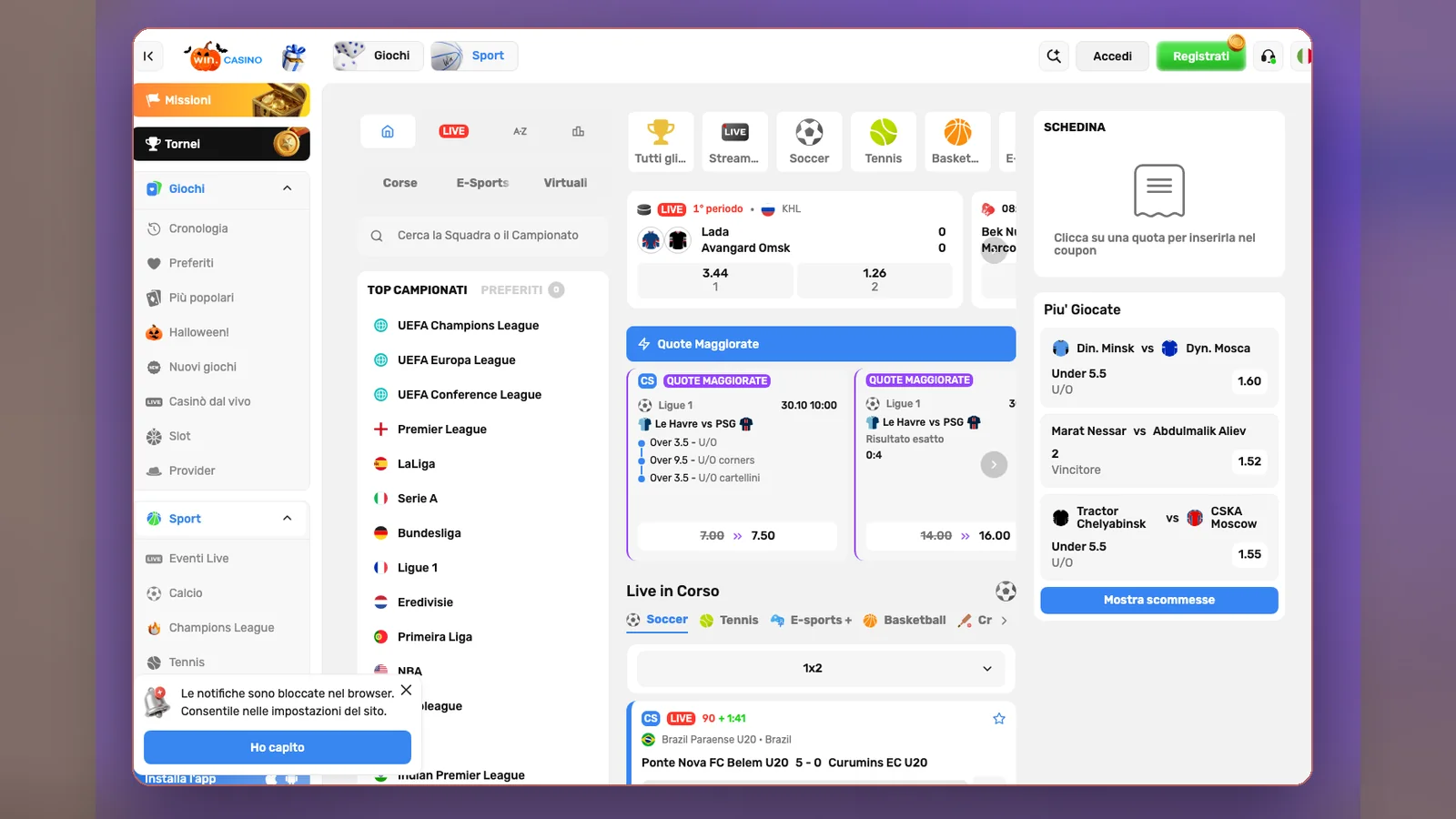This screenshot has width=1456, height=819.
Task: Select the Soccer sport tile
Action: click(x=809, y=142)
